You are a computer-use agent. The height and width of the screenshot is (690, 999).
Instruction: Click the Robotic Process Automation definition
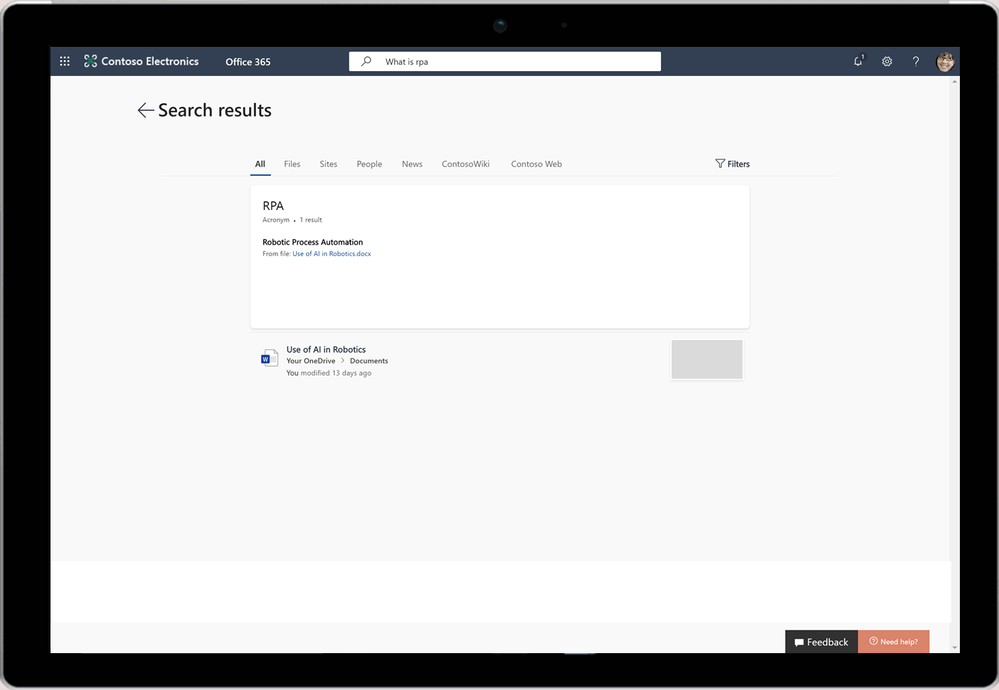click(312, 242)
